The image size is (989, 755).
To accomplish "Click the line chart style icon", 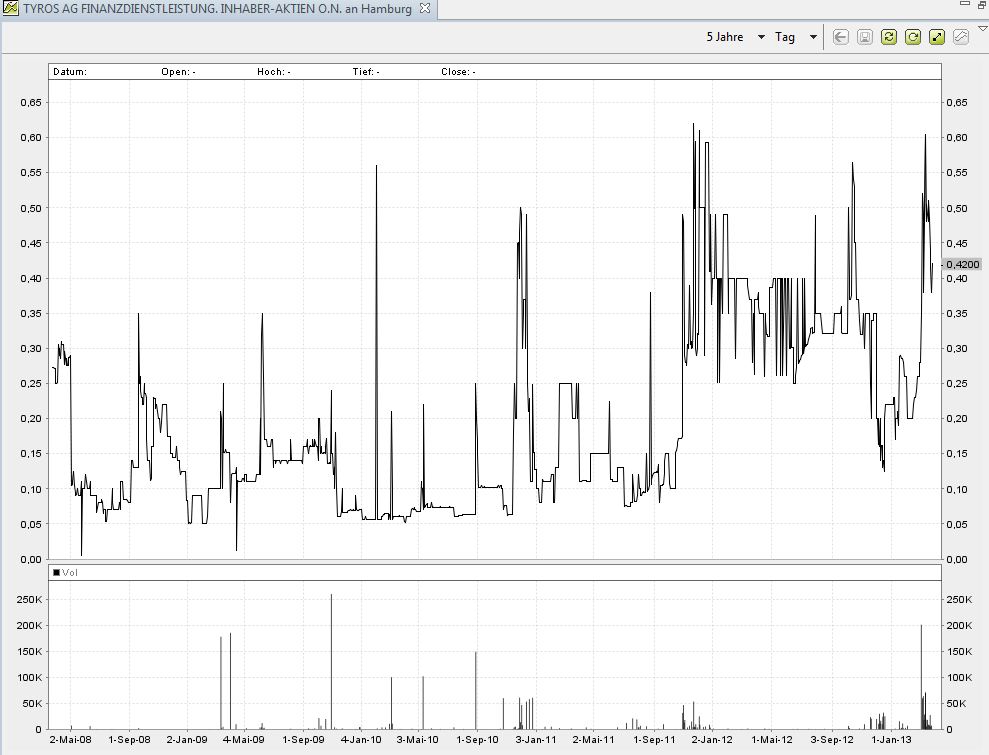I will coord(961,37).
